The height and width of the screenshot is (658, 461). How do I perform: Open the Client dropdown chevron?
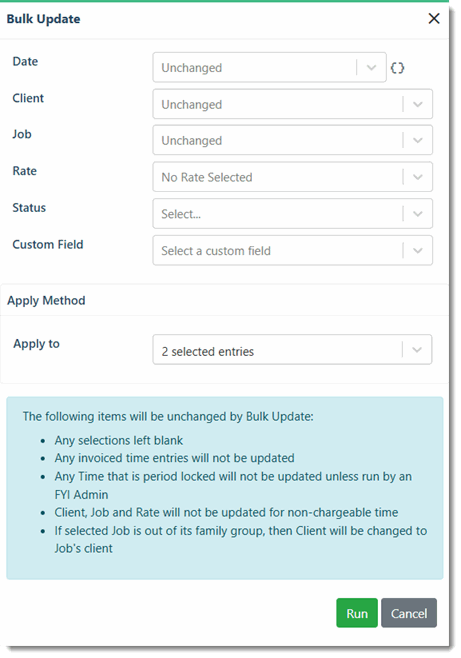pos(417,104)
